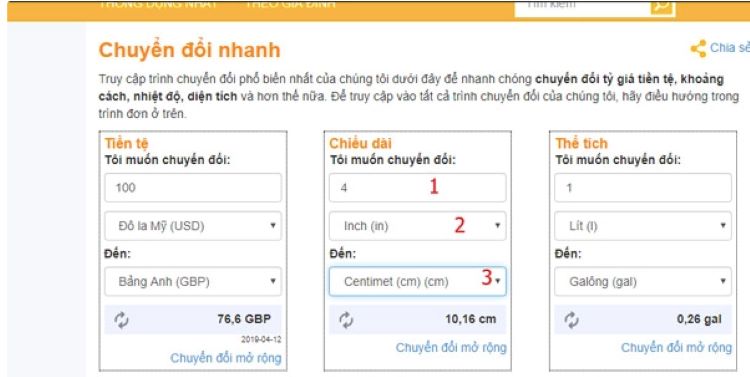Expand the Inch (in) unit dropdown
This screenshot has width=750, height=377.
click(418, 226)
